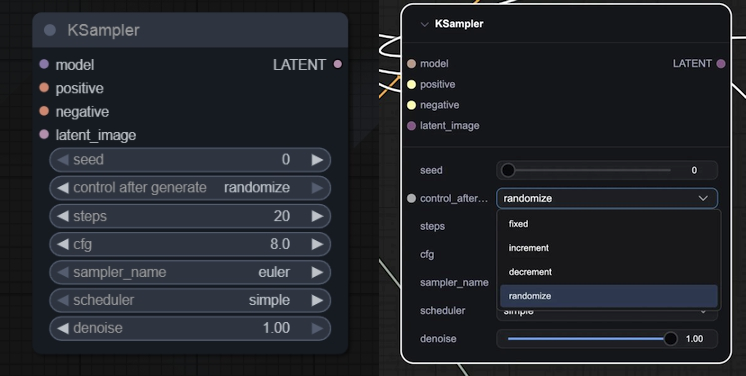Click the left KSampler node title
746x376 pixels.
[103, 30]
